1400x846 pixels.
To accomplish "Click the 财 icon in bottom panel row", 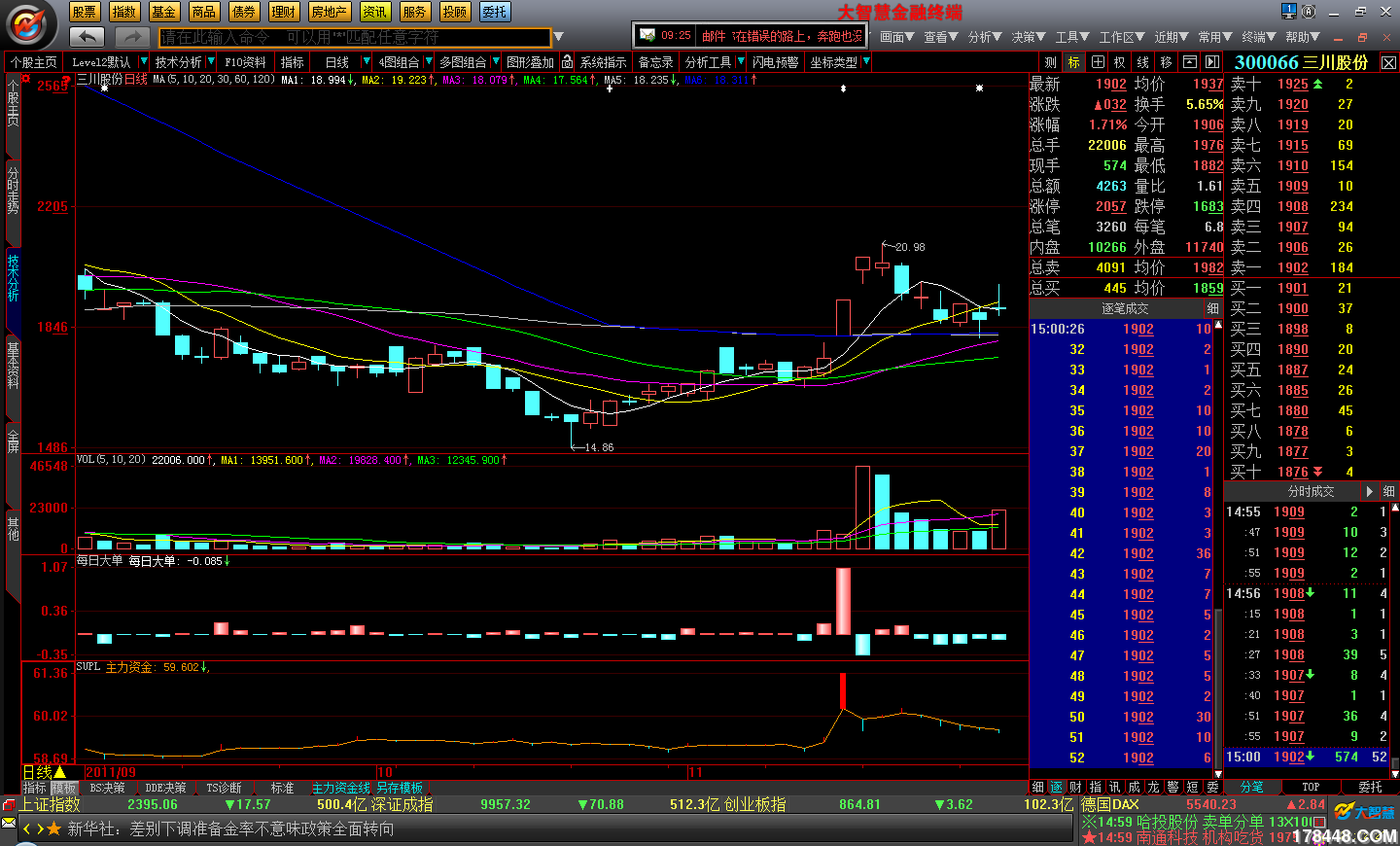I will pos(1075,787).
